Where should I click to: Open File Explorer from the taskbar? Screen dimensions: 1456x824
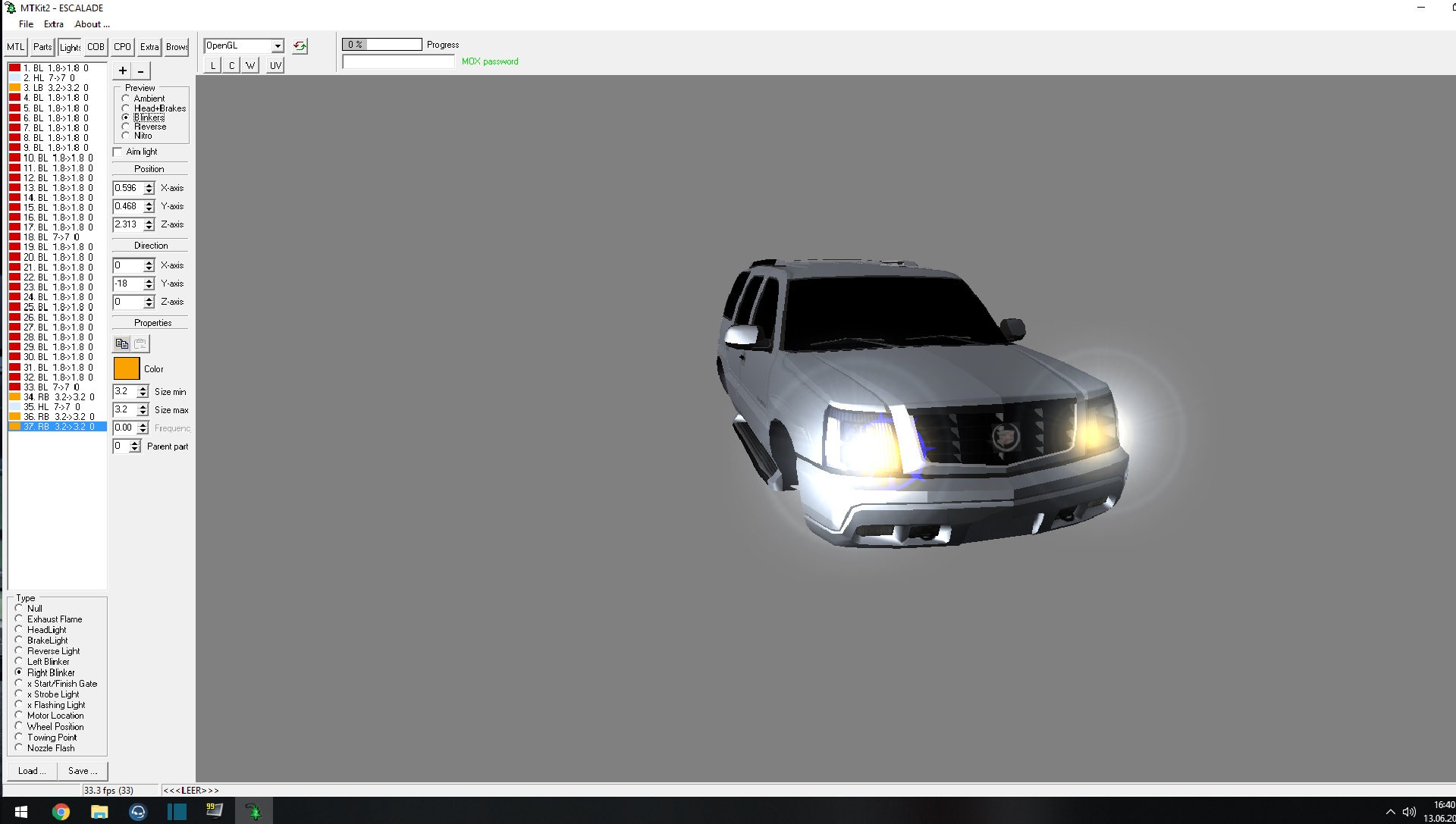click(x=99, y=812)
